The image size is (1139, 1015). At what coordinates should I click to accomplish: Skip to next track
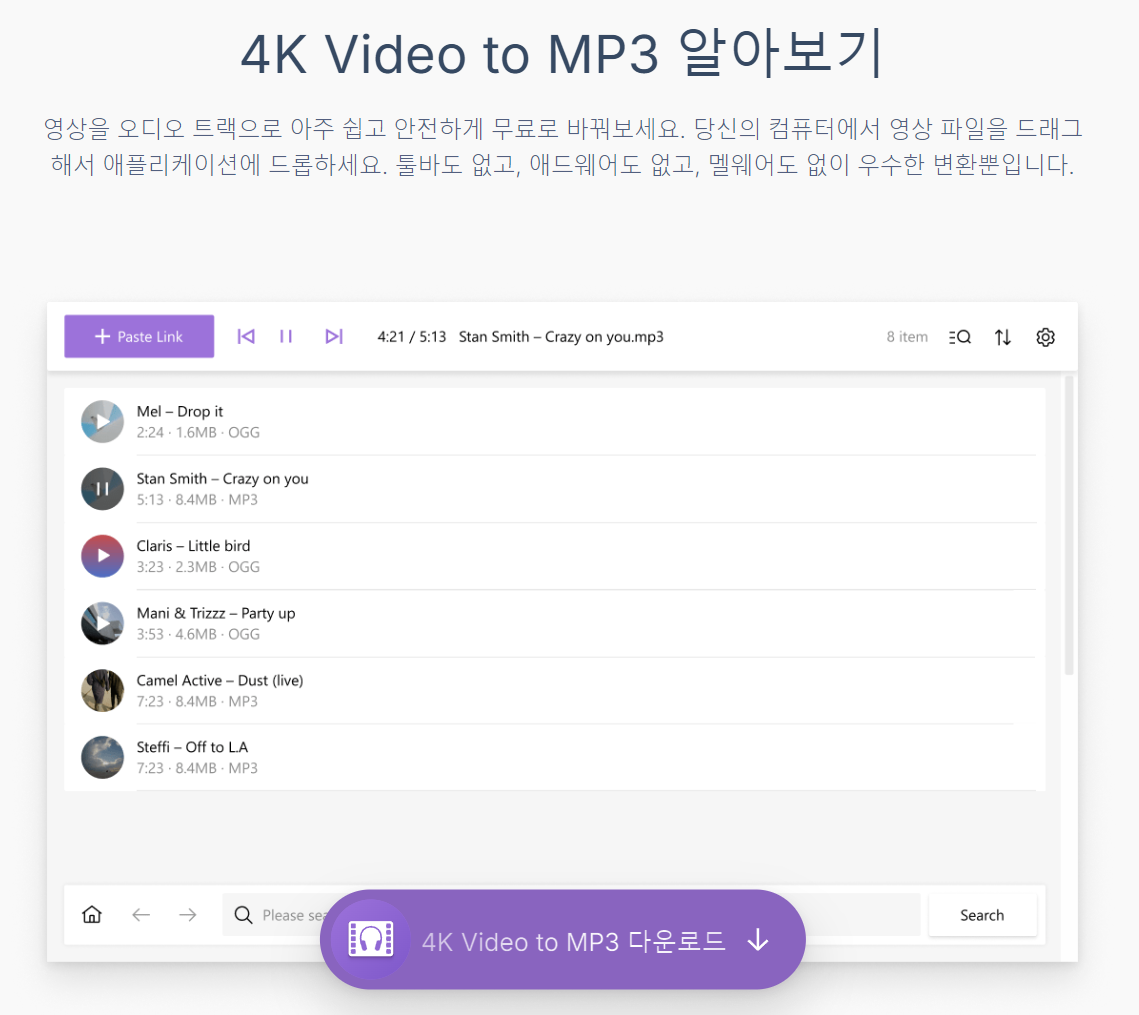333,336
